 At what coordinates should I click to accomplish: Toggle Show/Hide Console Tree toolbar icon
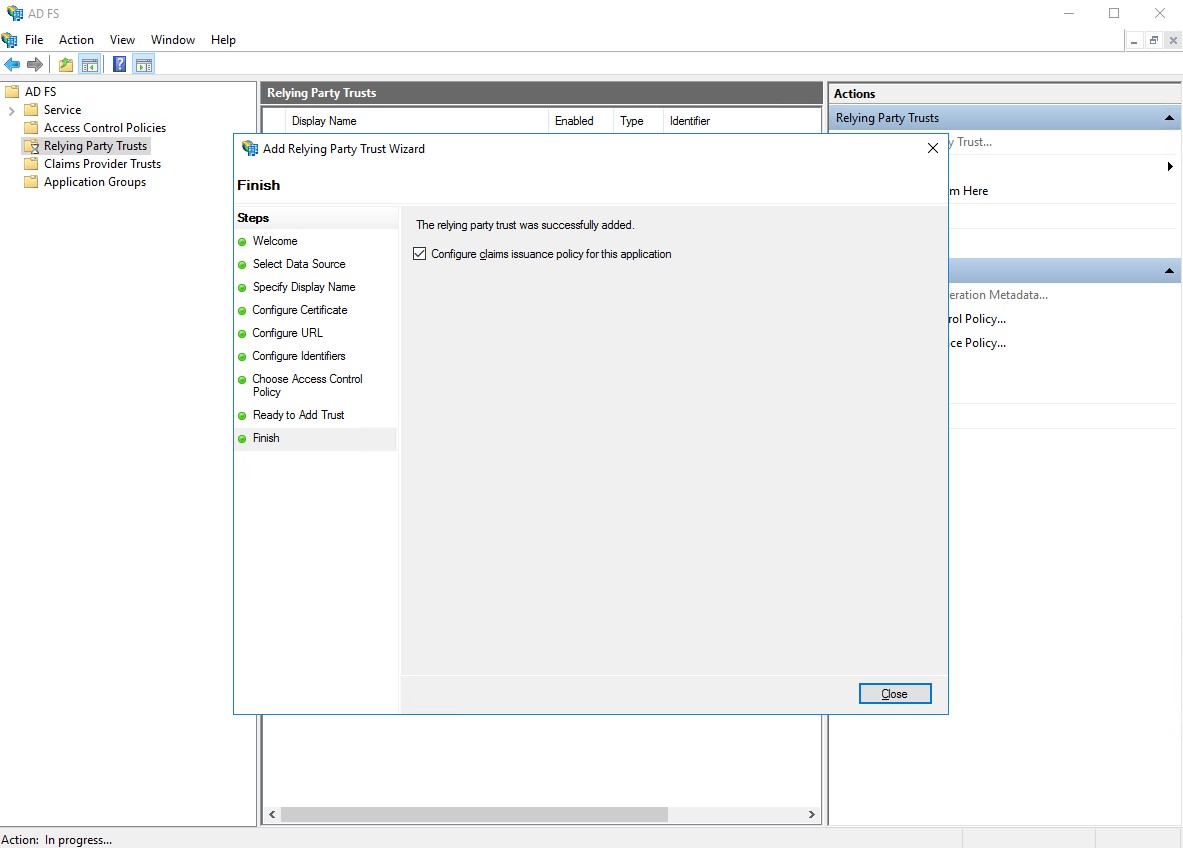coord(90,65)
